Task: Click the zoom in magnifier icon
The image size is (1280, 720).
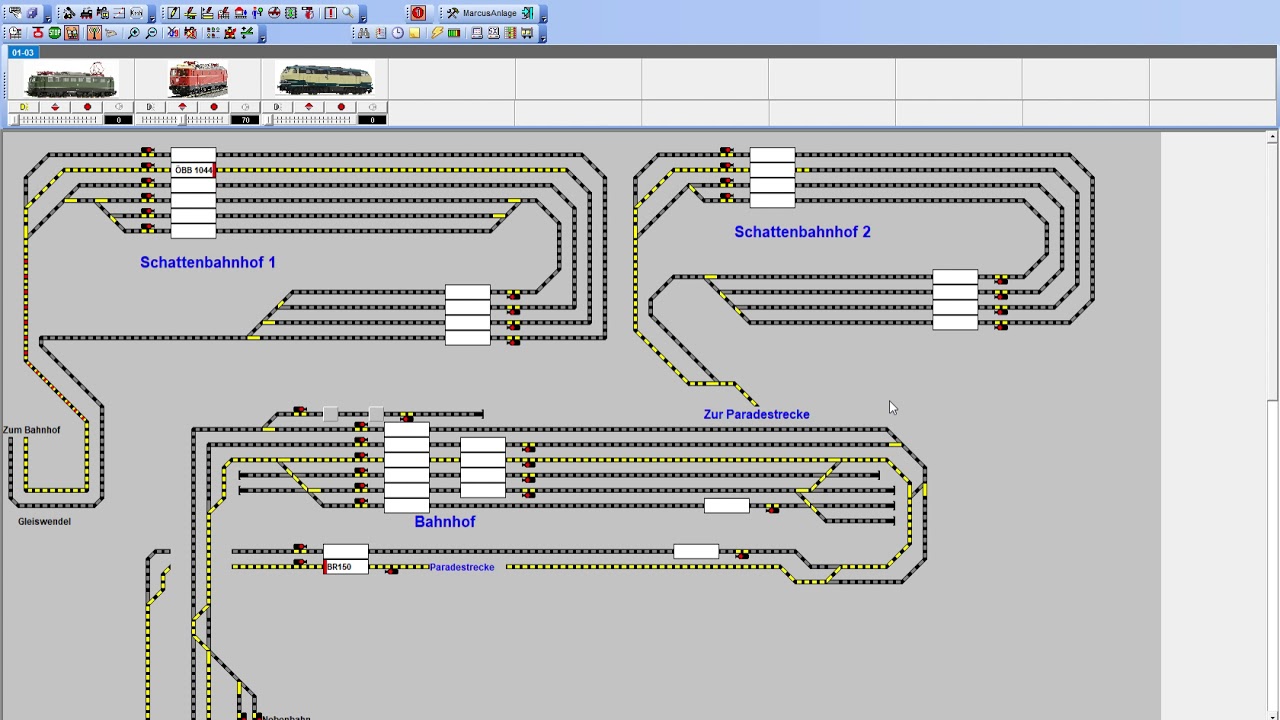Action: point(133,33)
